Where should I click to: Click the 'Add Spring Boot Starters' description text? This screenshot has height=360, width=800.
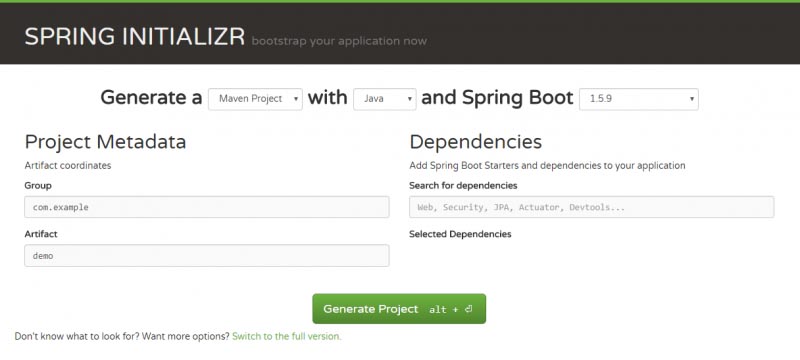click(x=547, y=165)
